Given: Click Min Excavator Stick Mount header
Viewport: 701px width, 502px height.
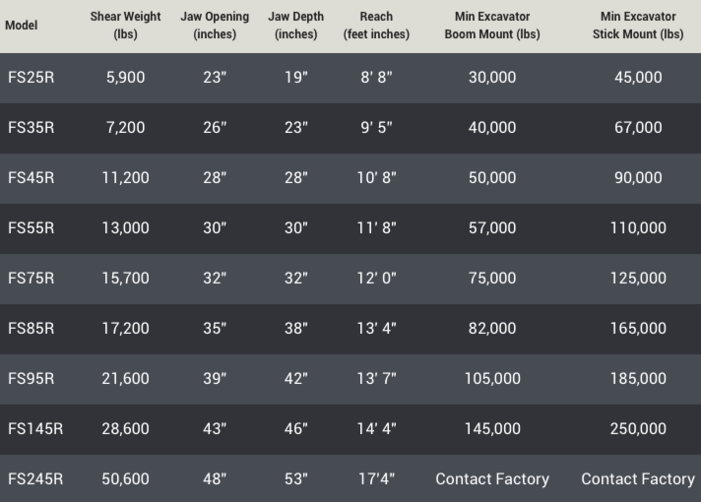Looking at the screenshot, I should [x=638, y=25].
